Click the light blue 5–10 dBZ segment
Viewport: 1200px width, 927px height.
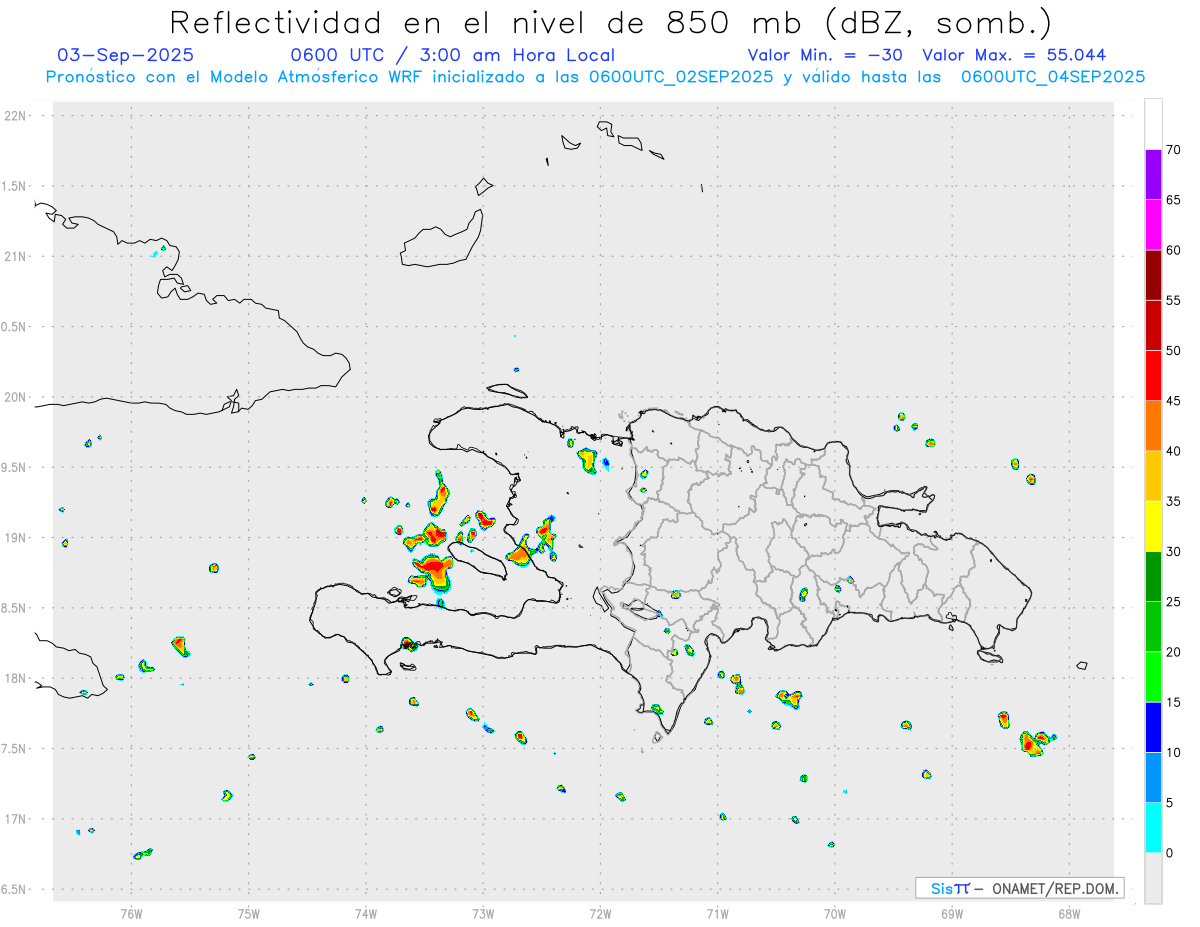pos(1153,777)
